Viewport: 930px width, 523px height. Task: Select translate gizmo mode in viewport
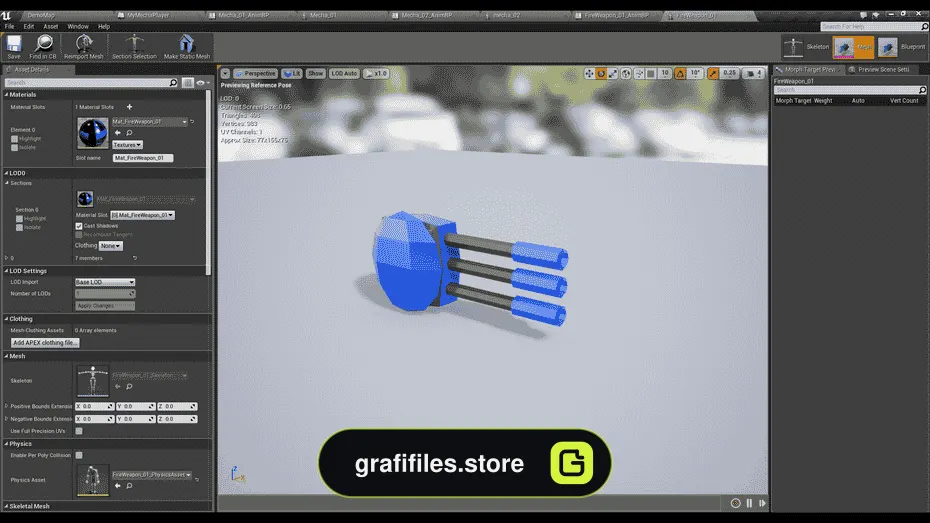coord(589,74)
